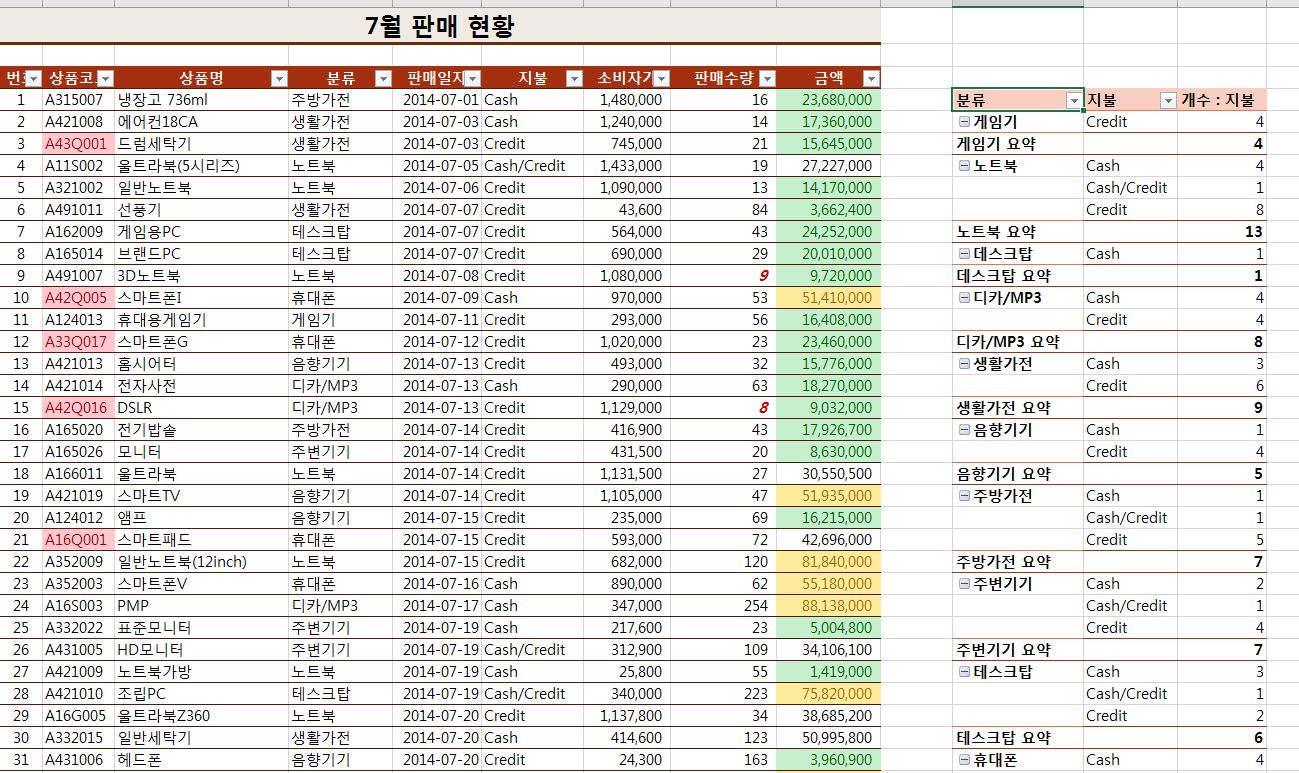1299x773 pixels.
Task: Click the 브랜드PC product cell
Action: [202, 254]
